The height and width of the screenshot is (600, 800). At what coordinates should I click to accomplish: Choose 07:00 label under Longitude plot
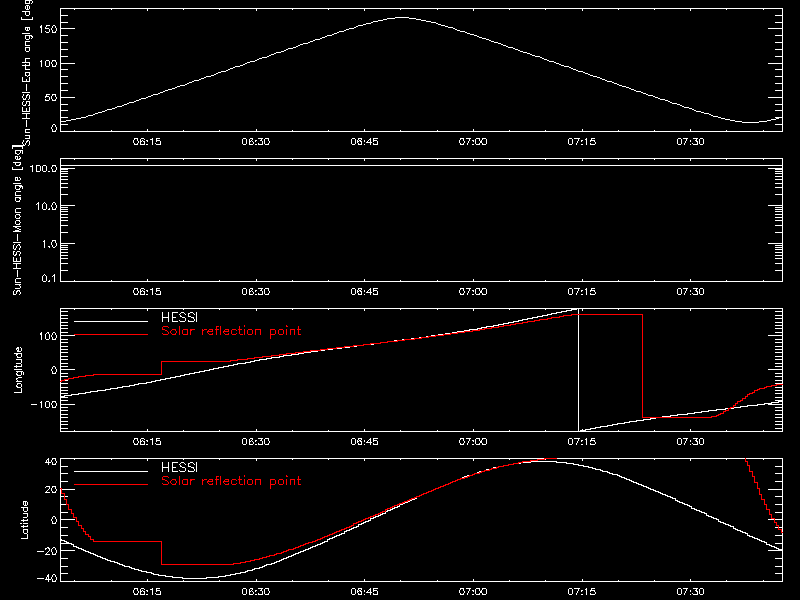(x=473, y=441)
